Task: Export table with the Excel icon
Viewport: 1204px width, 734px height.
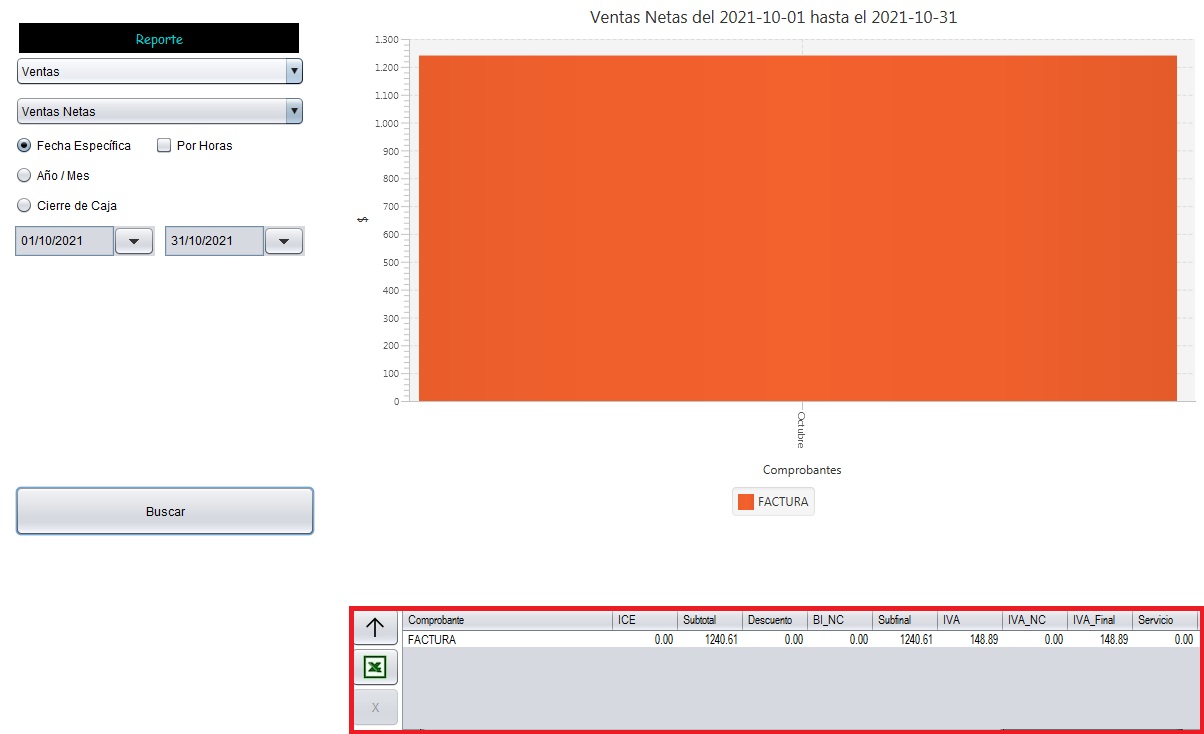Action: pos(375,667)
